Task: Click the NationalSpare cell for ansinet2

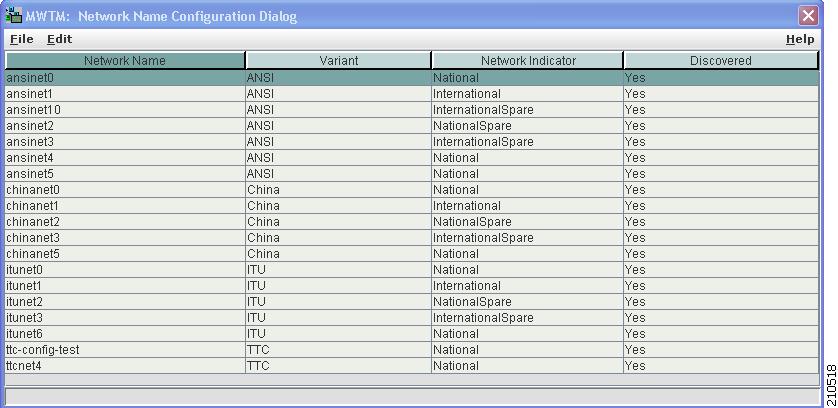Action: (527, 126)
